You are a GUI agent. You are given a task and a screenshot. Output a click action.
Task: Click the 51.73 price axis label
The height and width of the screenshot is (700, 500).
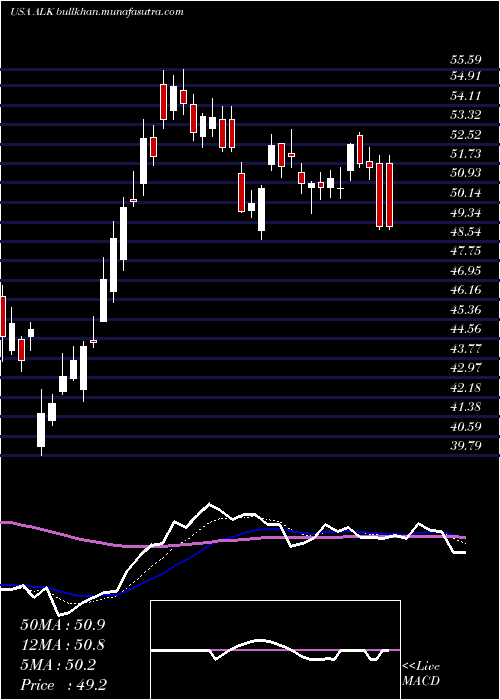click(464, 154)
